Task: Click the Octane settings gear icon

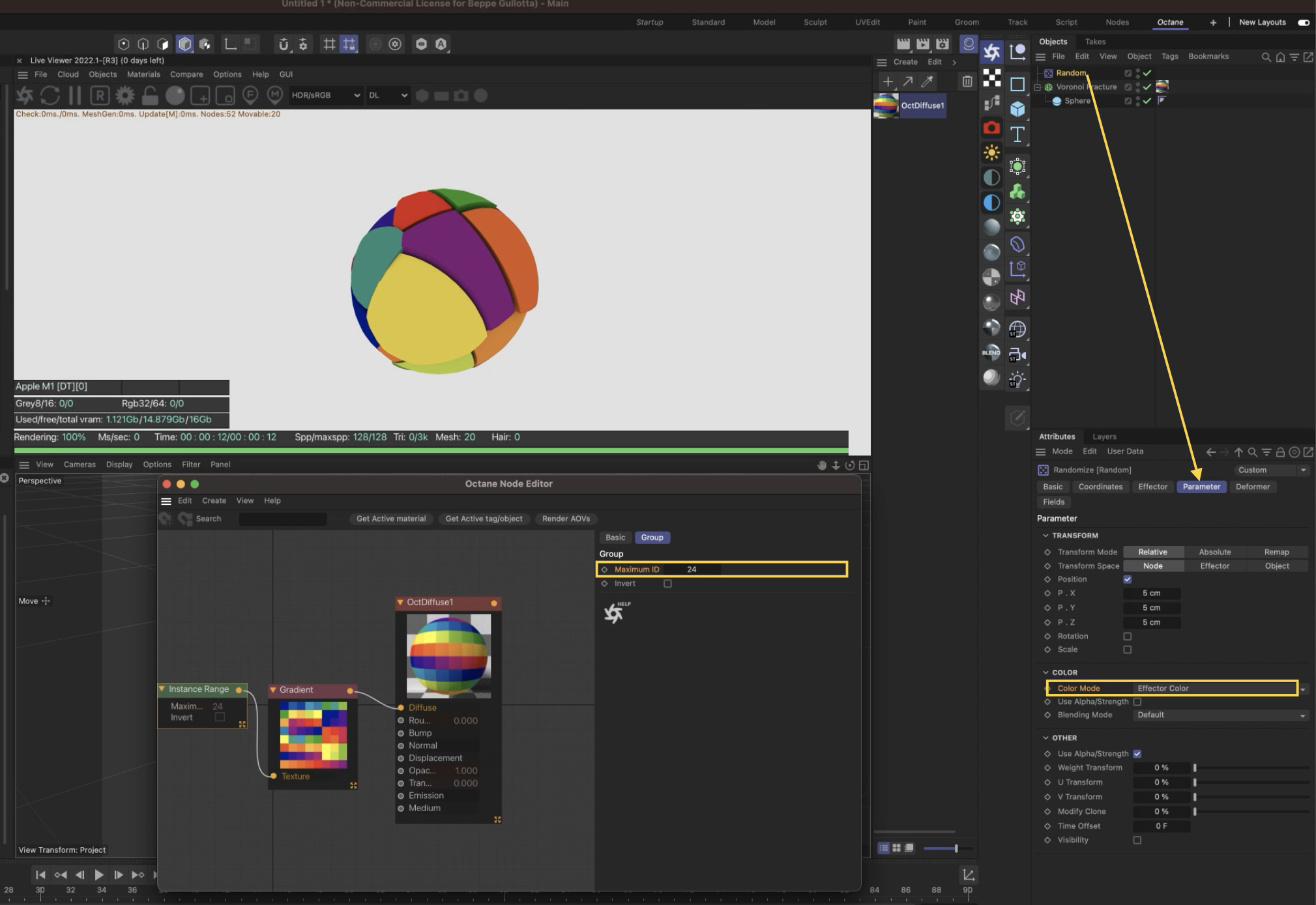Action: tap(124, 96)
